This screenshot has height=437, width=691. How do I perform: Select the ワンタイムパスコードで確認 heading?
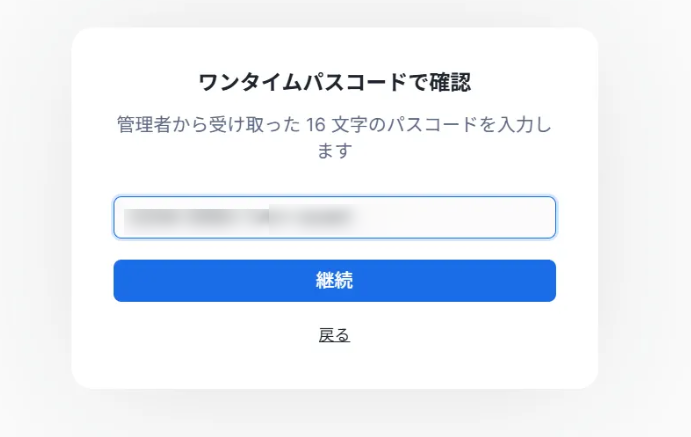334,82
